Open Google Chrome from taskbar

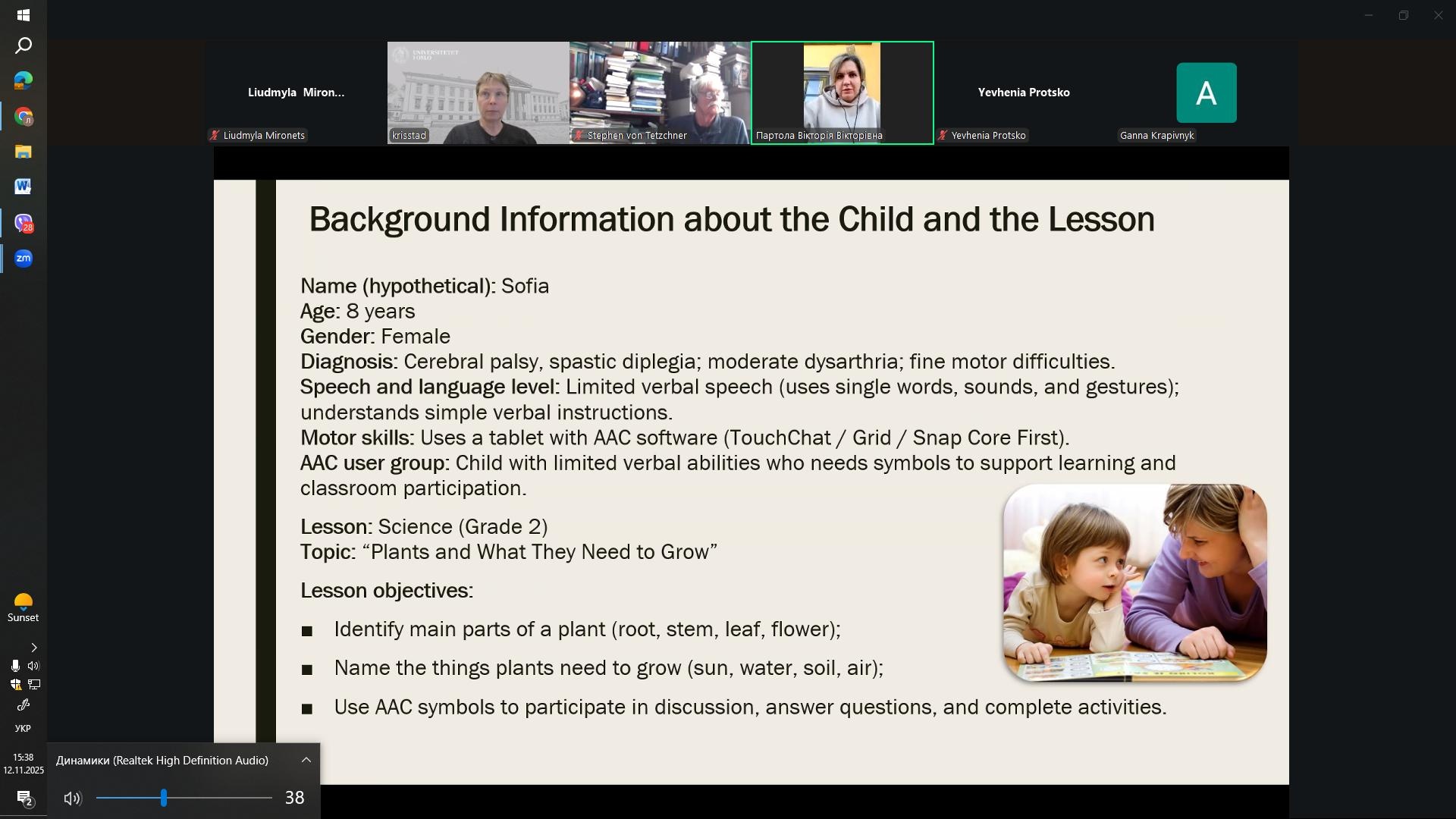coord(24,117)
